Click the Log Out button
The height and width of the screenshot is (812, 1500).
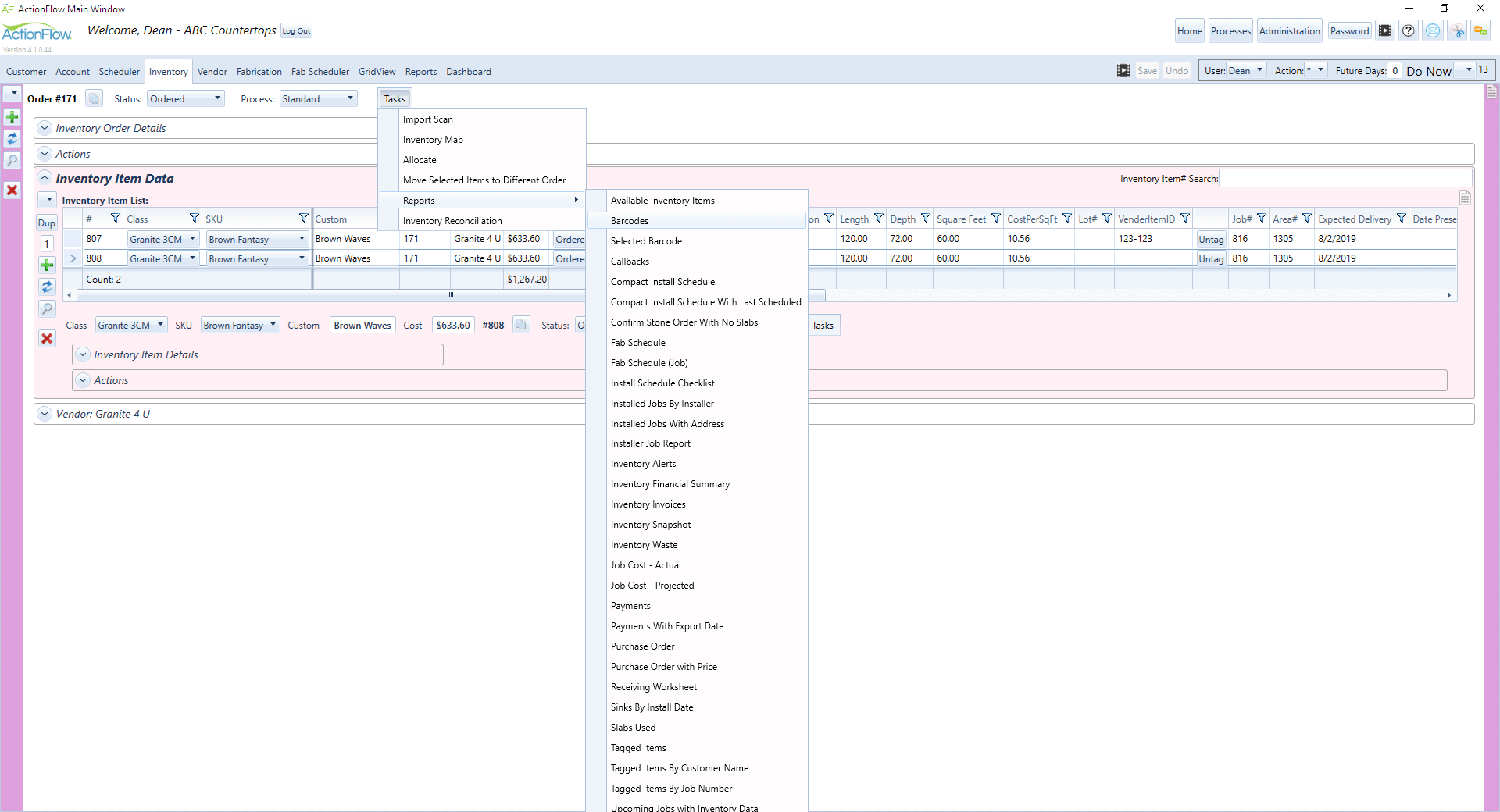pos(295,31)
